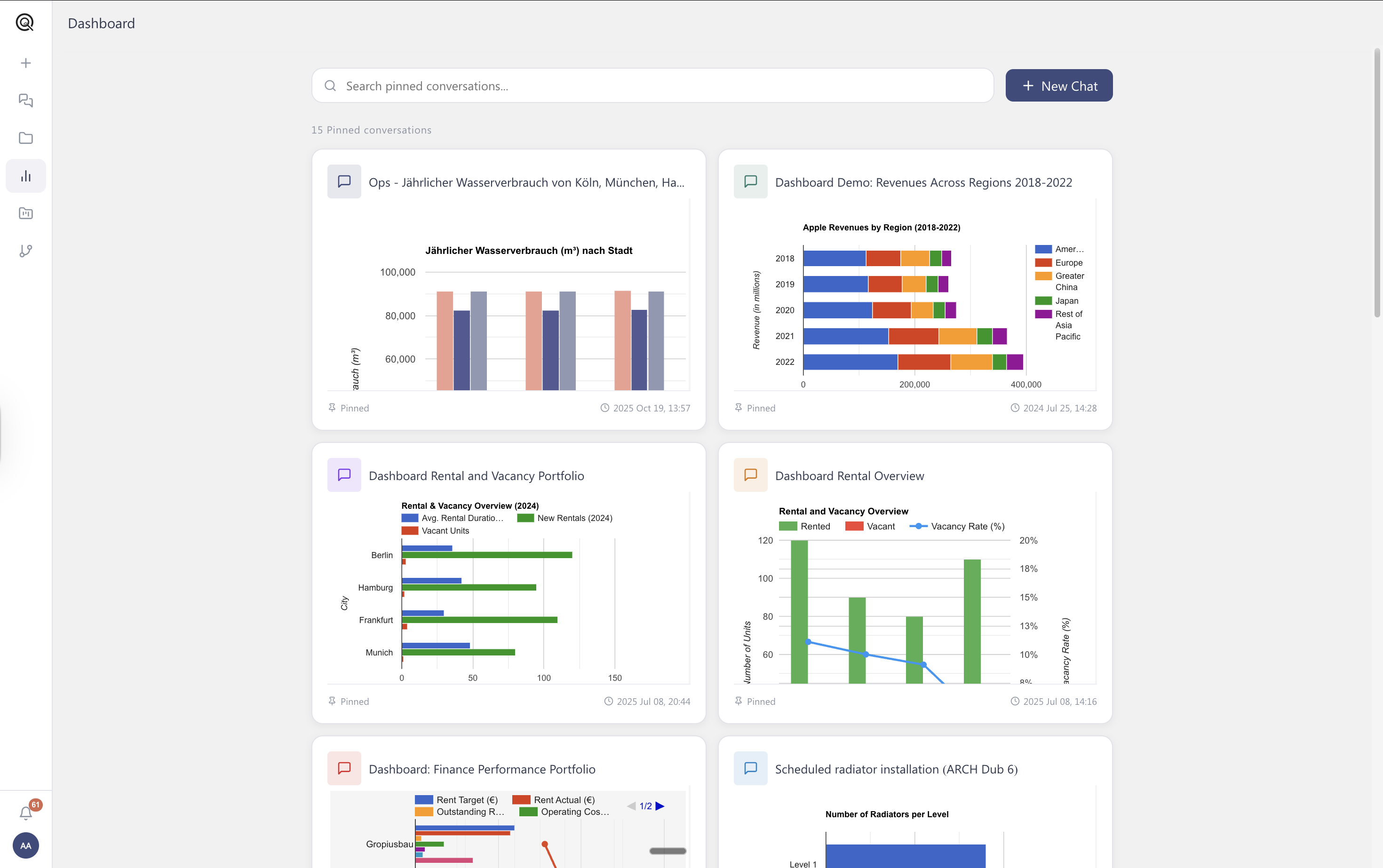Click Rent Actual (€) legend entry
The height and width of the screenshot is (868, 1383).
click(x=554, y=800)
